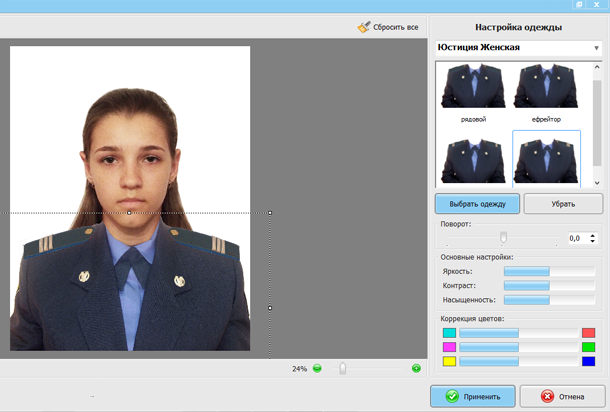
Task: Click the cyan color swatch
Action: (x=449, y=333)
